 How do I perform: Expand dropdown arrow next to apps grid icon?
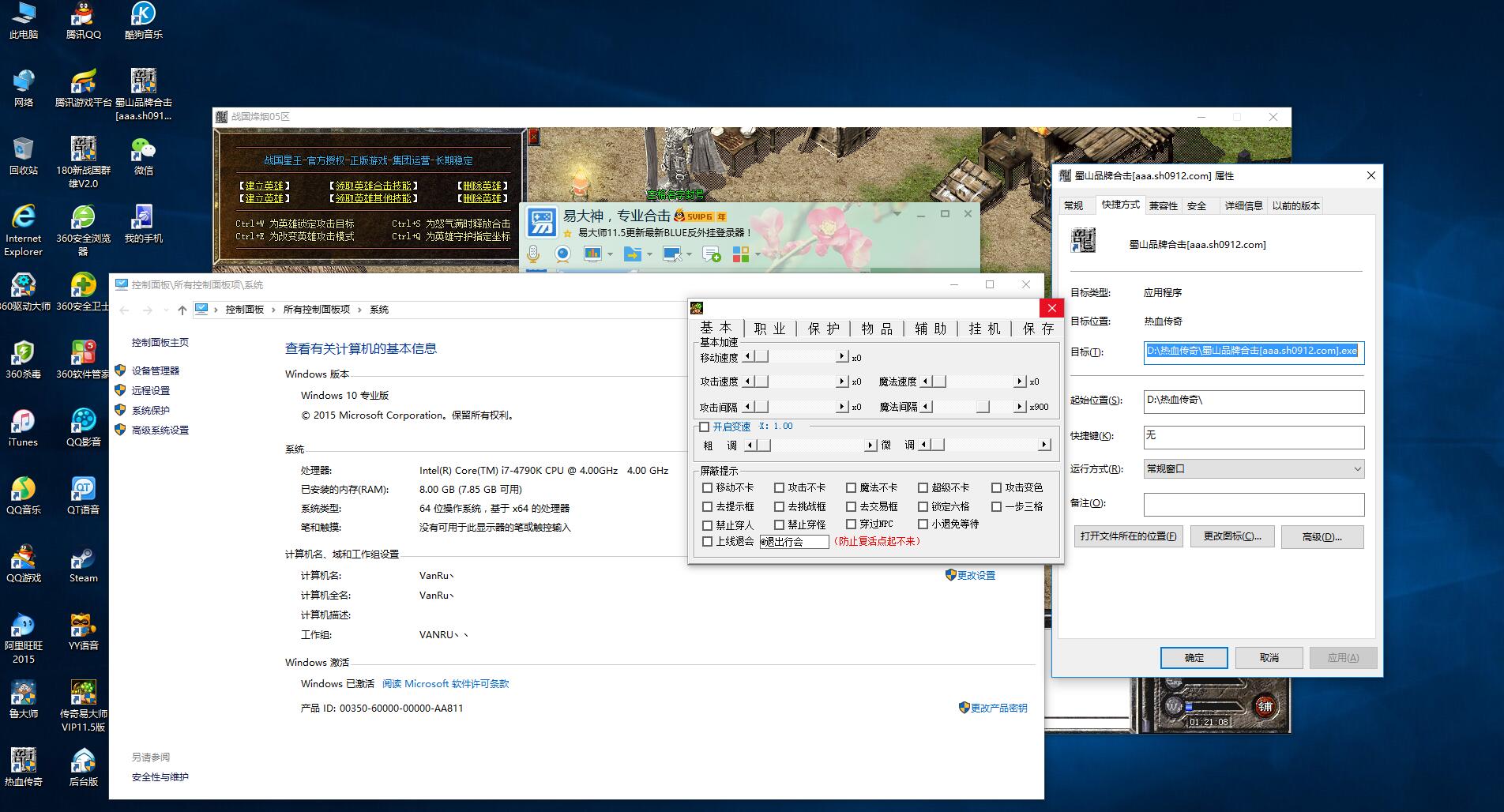tap(758, 254)
